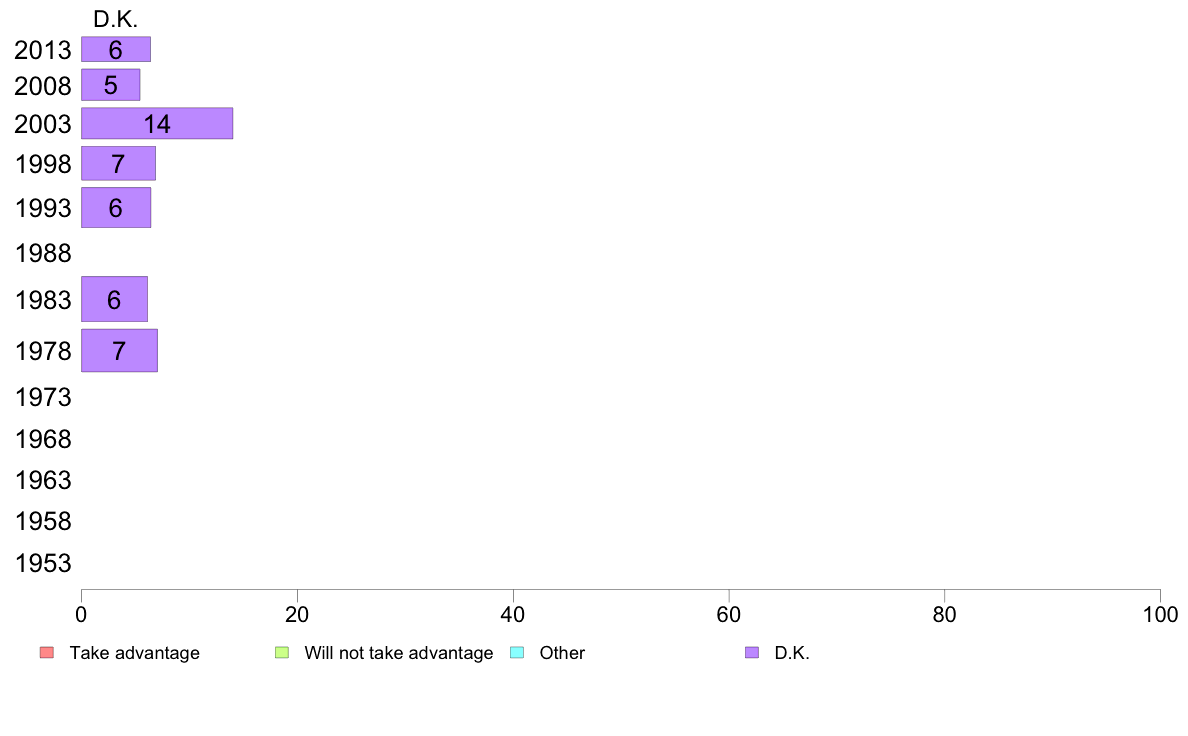The width and height of the screenshot is (1188, 736).
Task: Click the Other legend text
Action: (562, 653)
